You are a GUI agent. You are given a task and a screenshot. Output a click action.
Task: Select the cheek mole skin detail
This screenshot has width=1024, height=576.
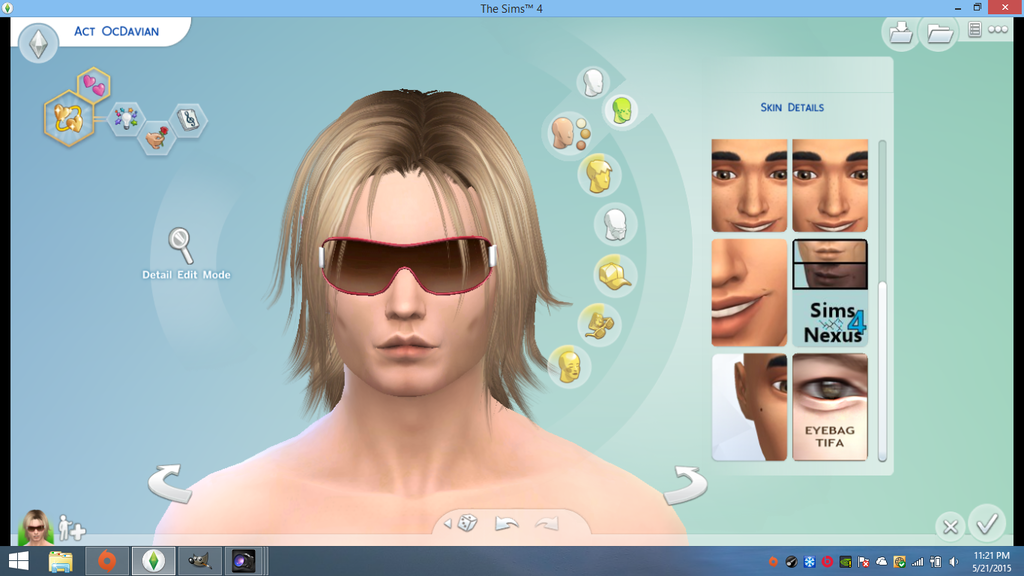tap(749, 408)
